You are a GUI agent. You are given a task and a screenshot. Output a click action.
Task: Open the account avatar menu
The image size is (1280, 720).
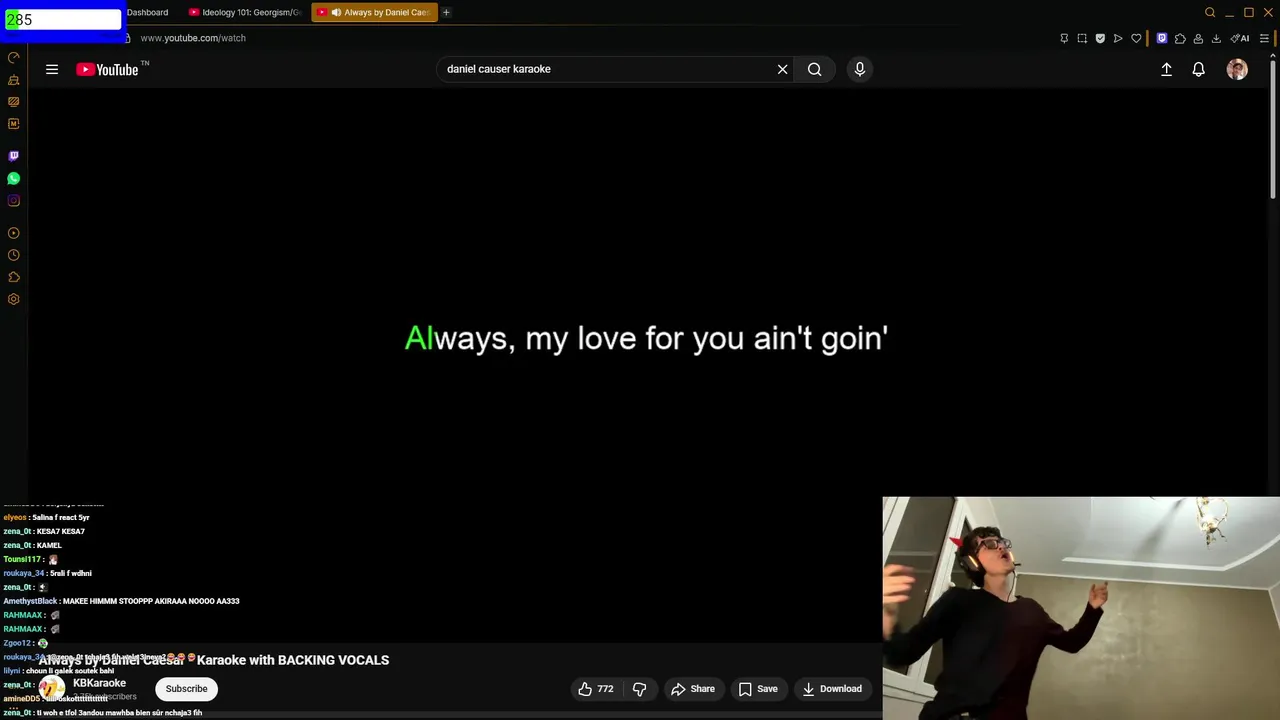1237,69
